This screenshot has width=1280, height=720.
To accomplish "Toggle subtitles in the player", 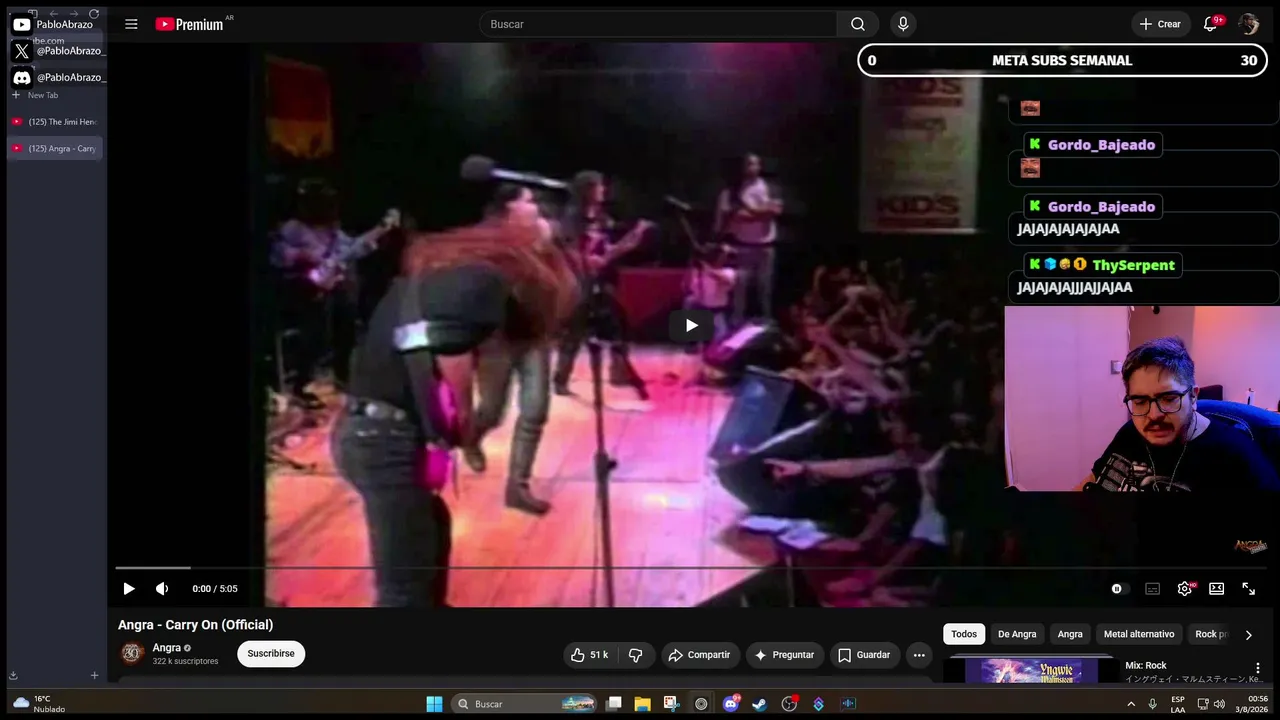I will coord(1152,589).
